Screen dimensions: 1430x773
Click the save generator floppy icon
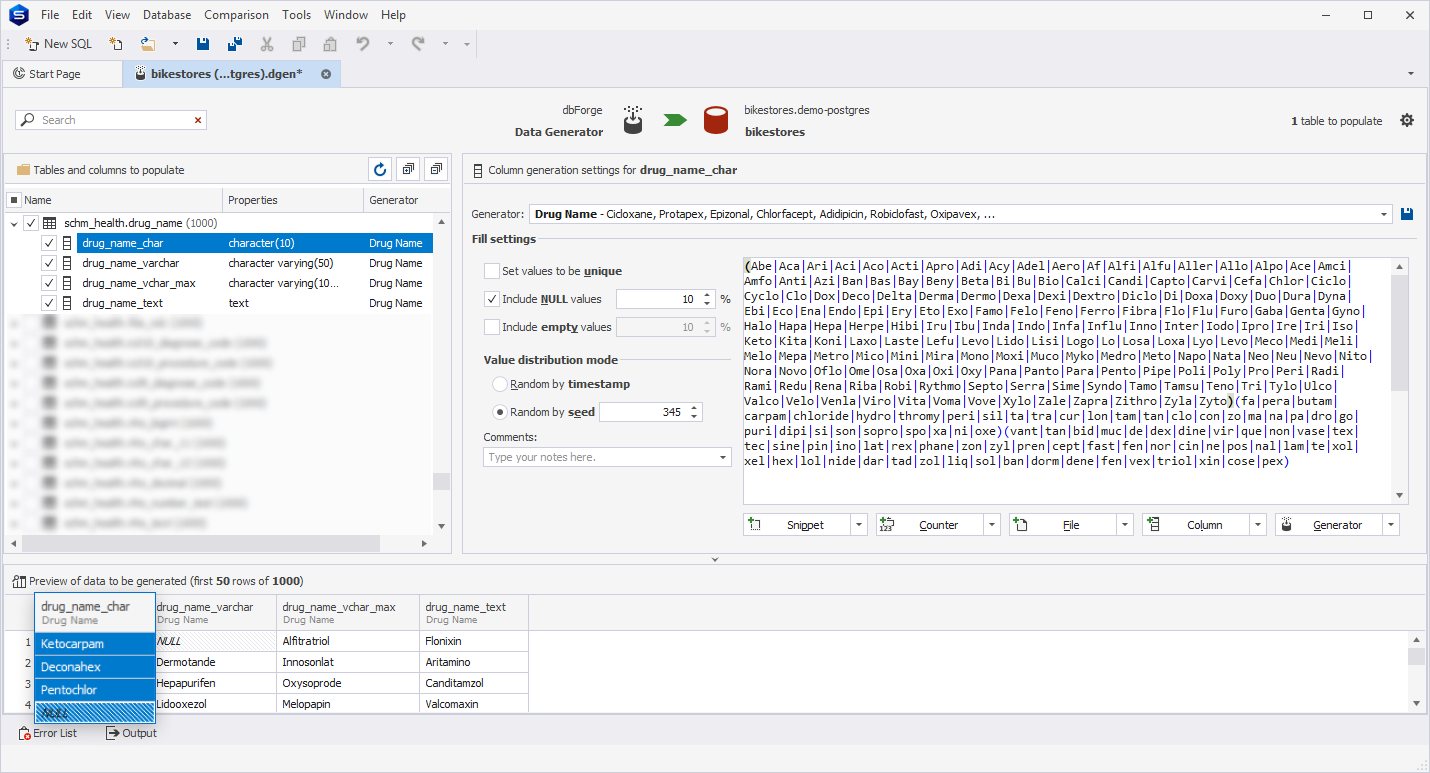click(x=1408, y=214)
